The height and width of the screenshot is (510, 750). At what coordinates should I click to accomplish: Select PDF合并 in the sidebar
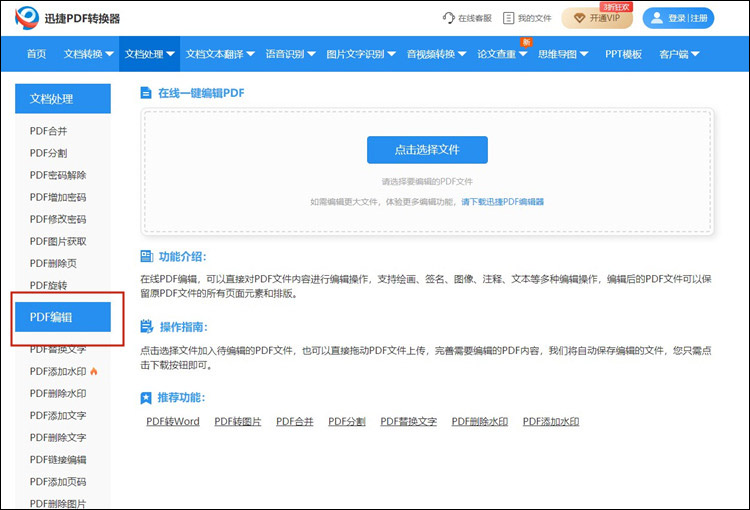48,131
